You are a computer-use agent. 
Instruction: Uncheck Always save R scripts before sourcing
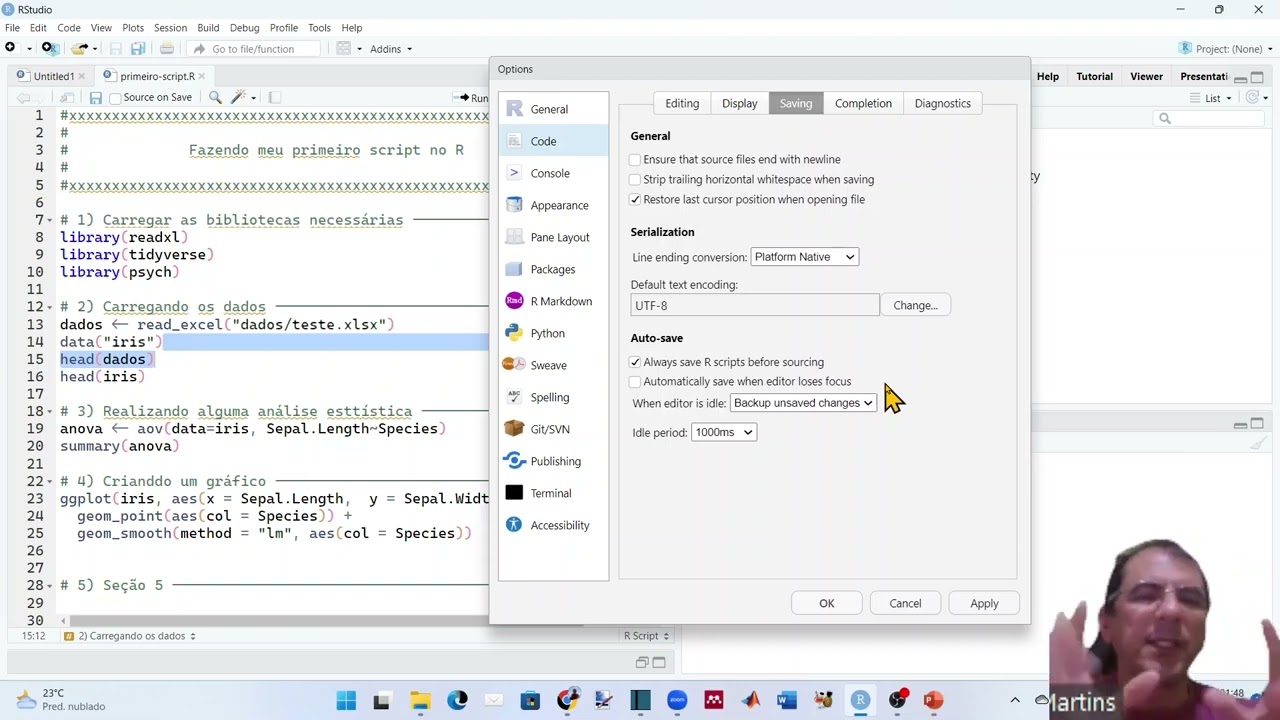[x=635, y=362]
